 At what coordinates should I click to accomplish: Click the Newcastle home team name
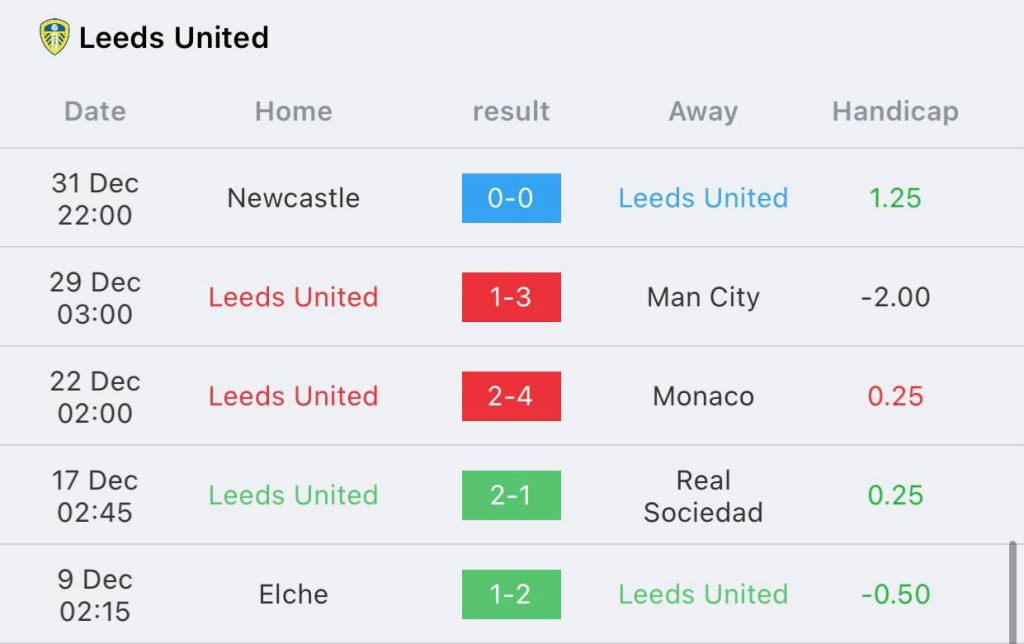coord(293,198)
